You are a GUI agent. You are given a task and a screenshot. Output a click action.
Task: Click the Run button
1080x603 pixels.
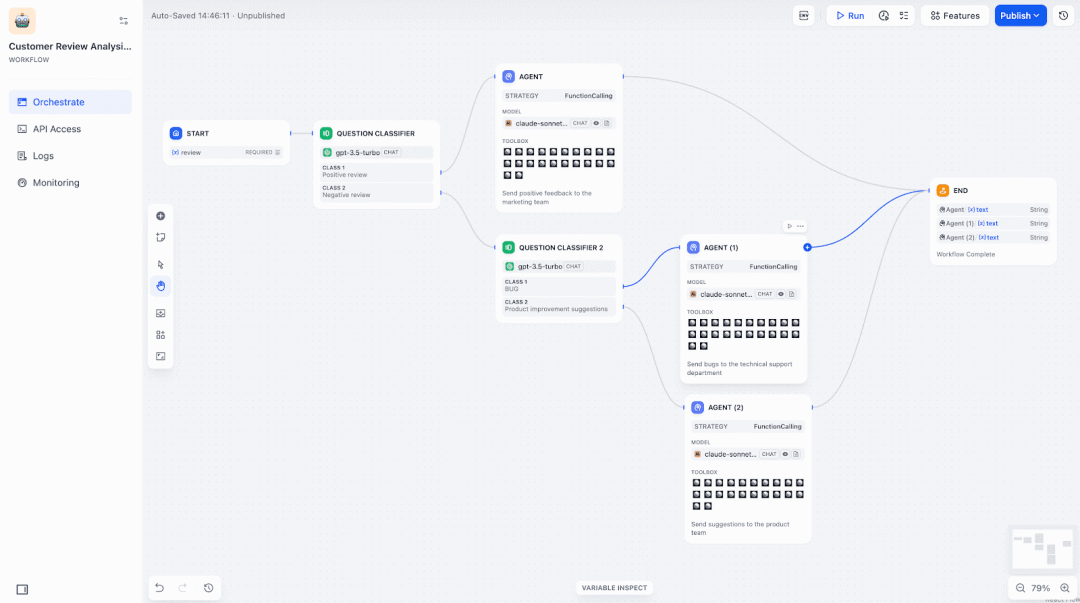[x=850, y=15]
